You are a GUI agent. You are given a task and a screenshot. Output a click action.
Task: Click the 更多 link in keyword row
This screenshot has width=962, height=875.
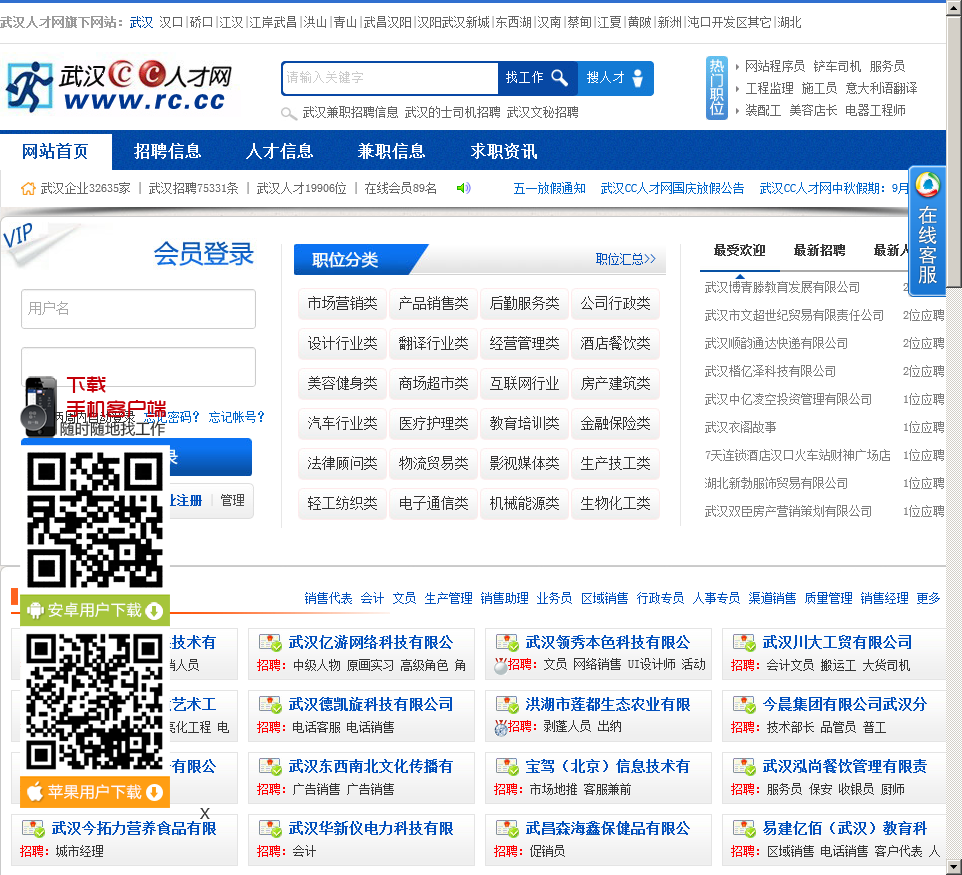(928, 598)
